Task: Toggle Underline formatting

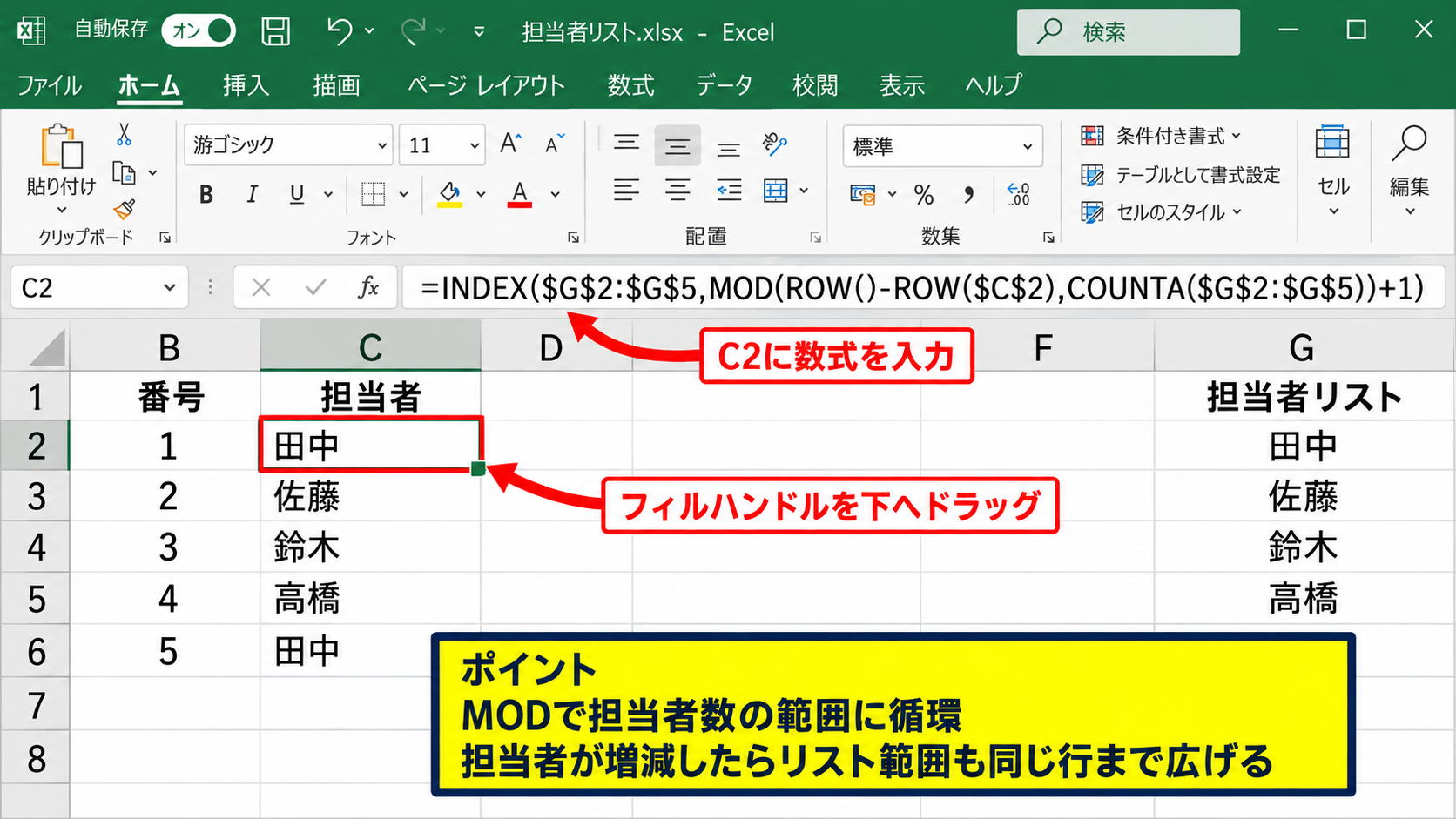Action: (297, 194)
